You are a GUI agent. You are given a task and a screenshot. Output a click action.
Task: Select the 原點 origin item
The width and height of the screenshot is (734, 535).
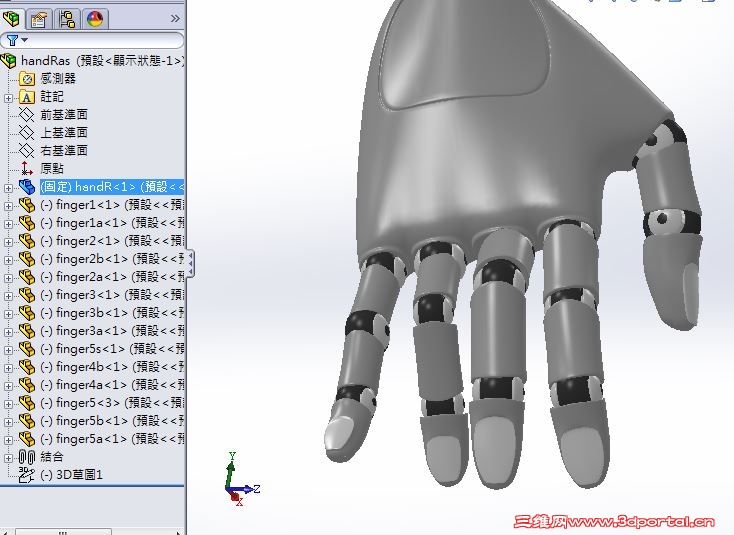pyautogui.click(x=51, y=169)
